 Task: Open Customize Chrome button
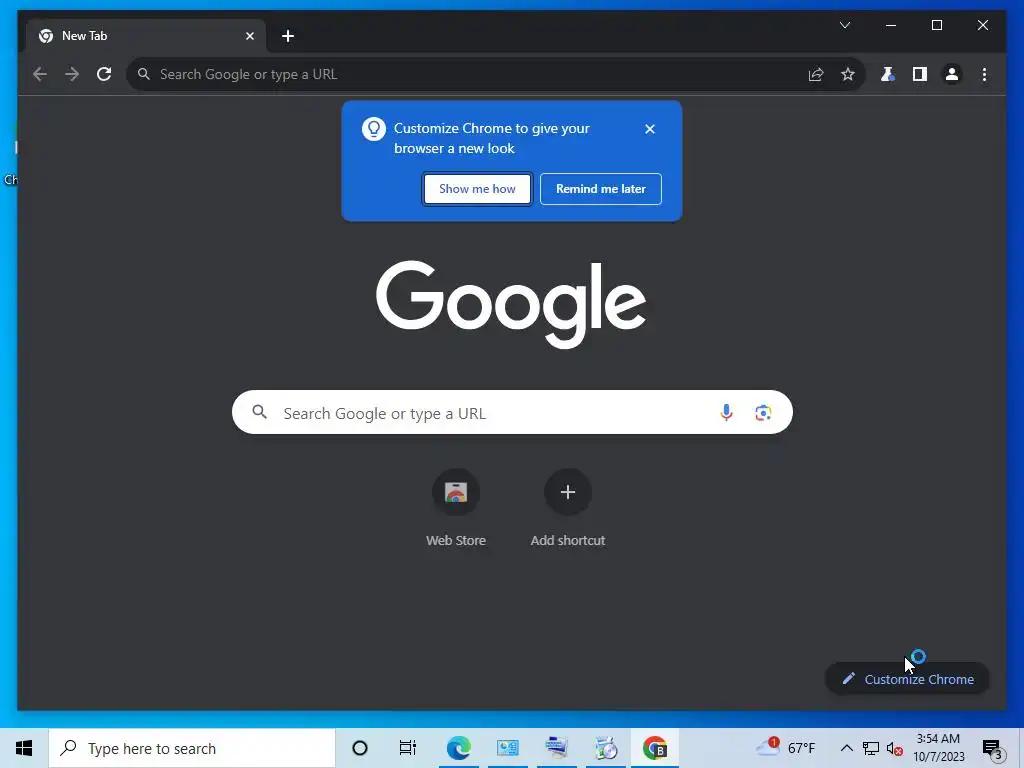click(x=908, y=679)
